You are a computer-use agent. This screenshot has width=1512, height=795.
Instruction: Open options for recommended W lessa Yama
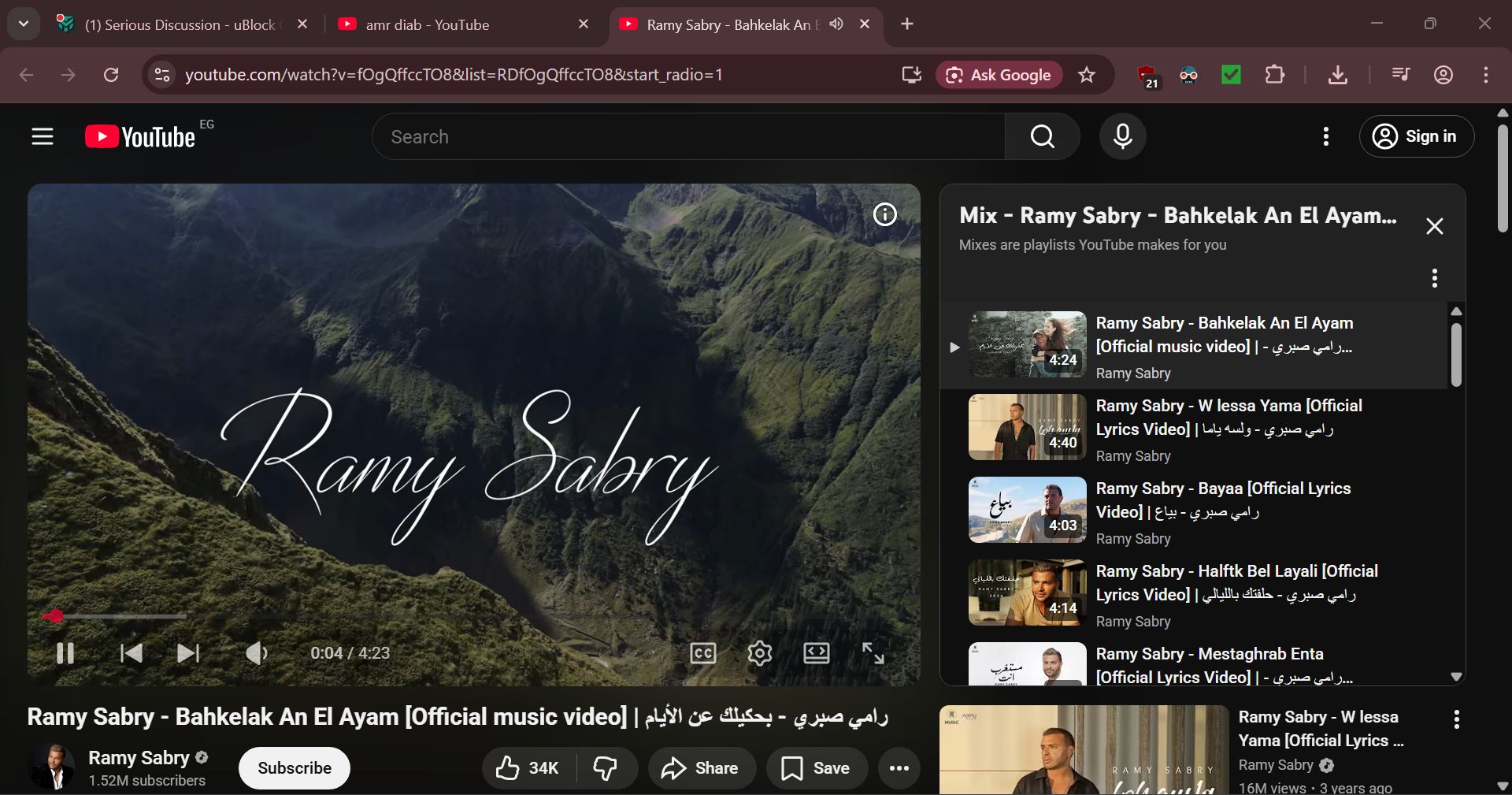1457,719
